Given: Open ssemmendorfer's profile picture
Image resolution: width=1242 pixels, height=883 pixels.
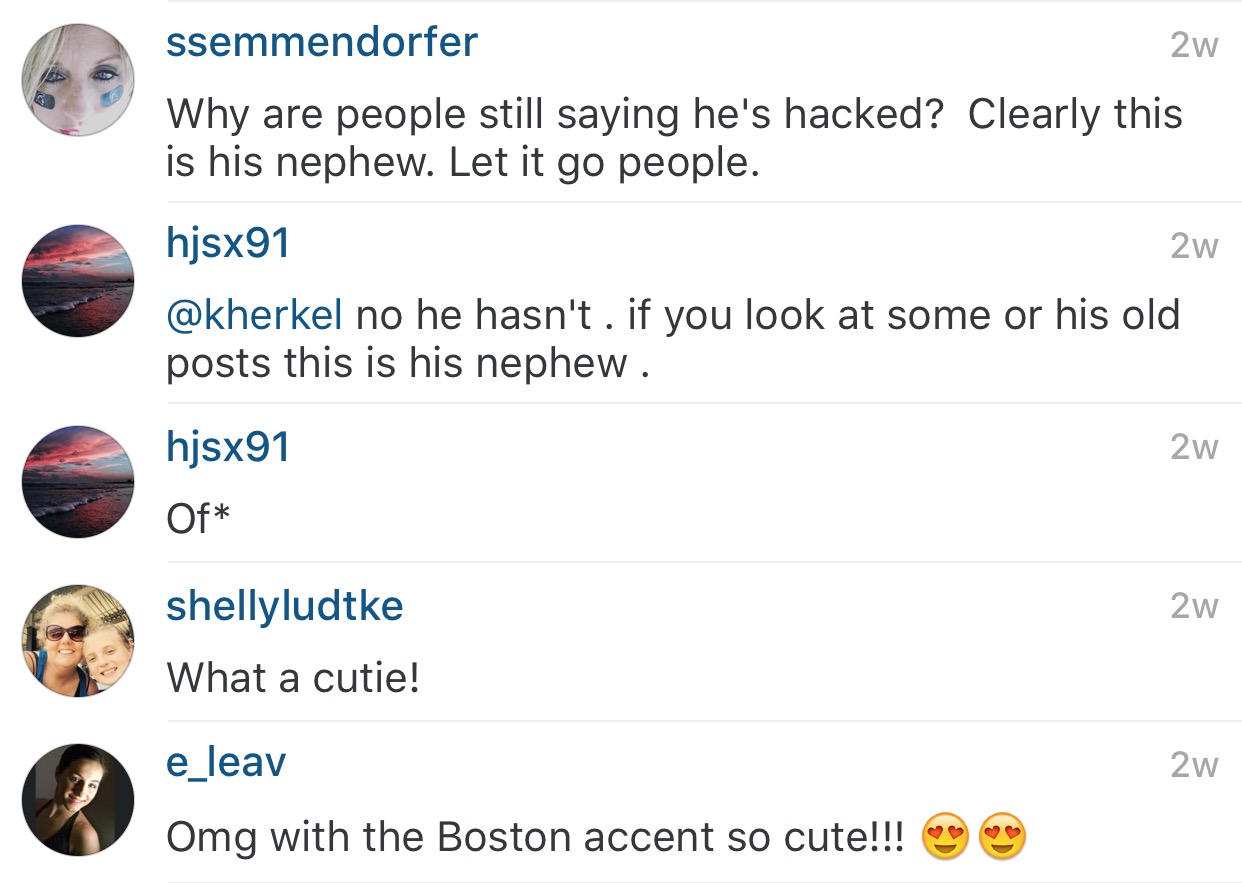Looking at the screenshot, I should [x=78, y=80].
